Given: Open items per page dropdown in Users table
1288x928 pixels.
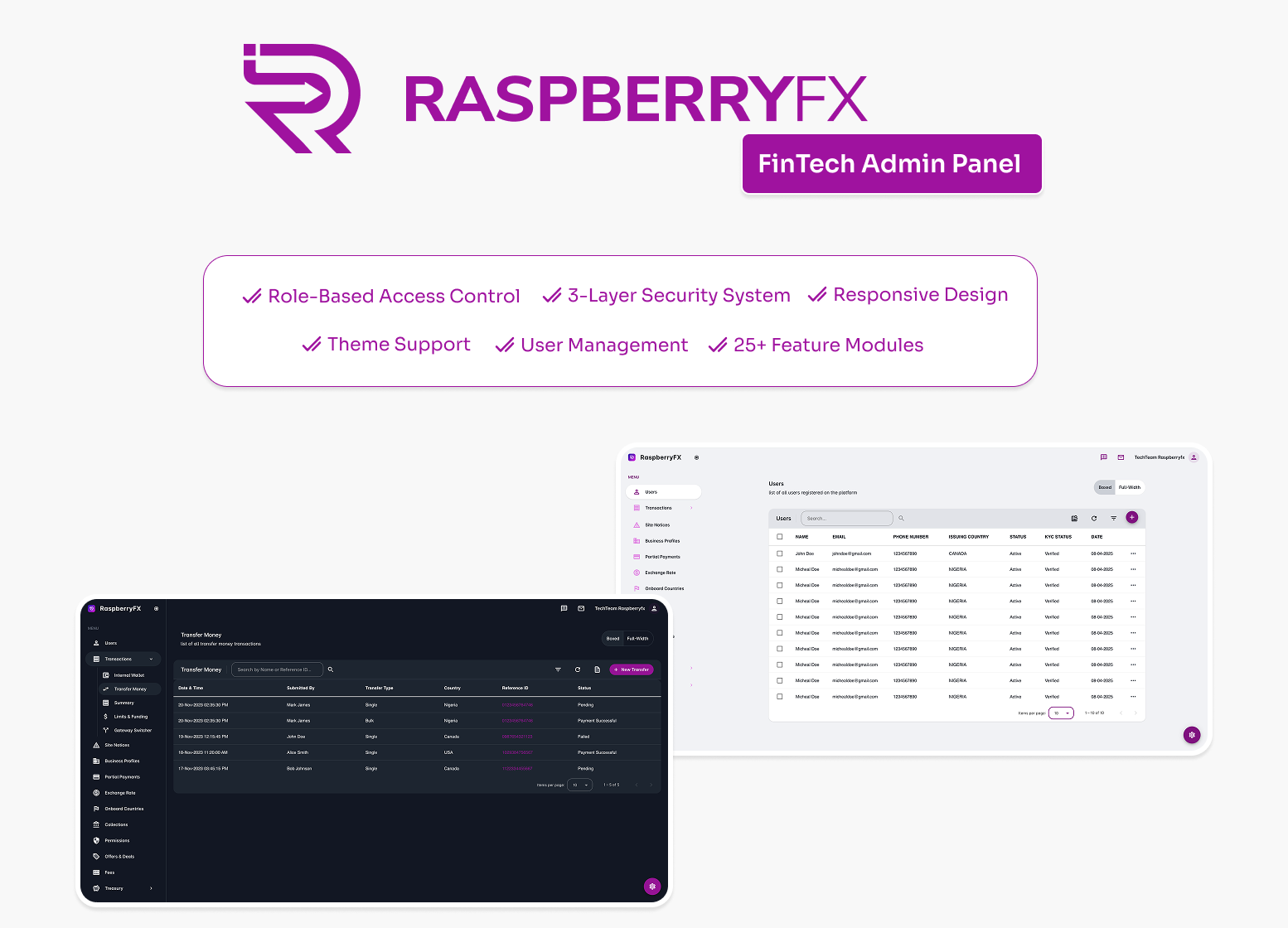Looking at the screenshot, I should click(1061, 713).
